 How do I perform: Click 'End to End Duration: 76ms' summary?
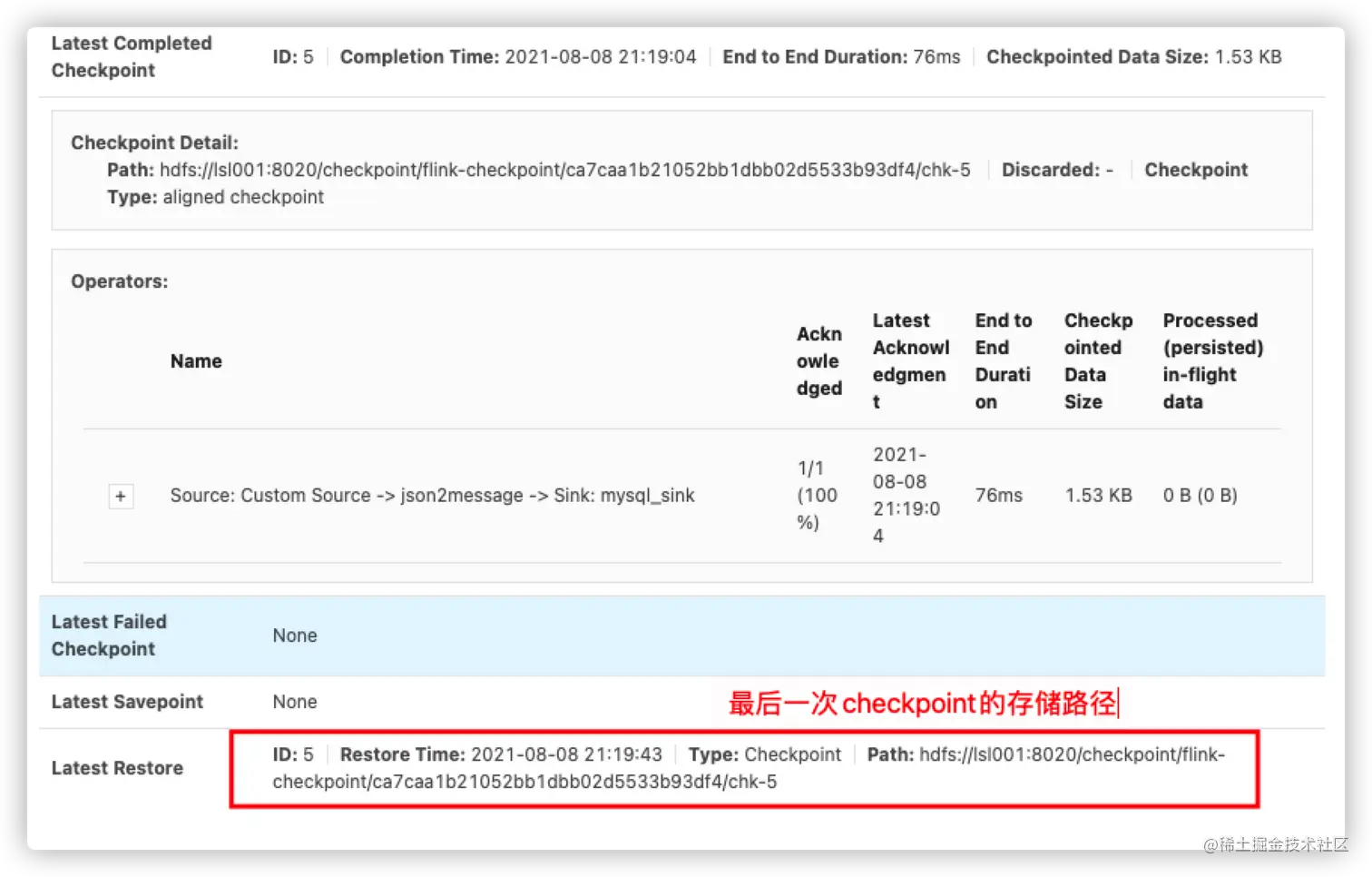tap(841, 57)
